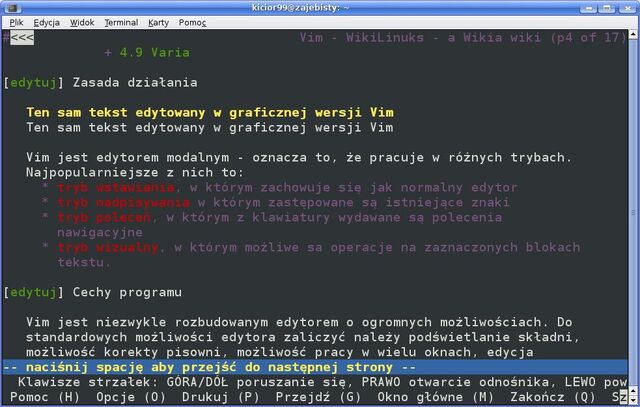Click the scrollbar down arrow
The image size is (640, 407).
(x=633, y=400)
